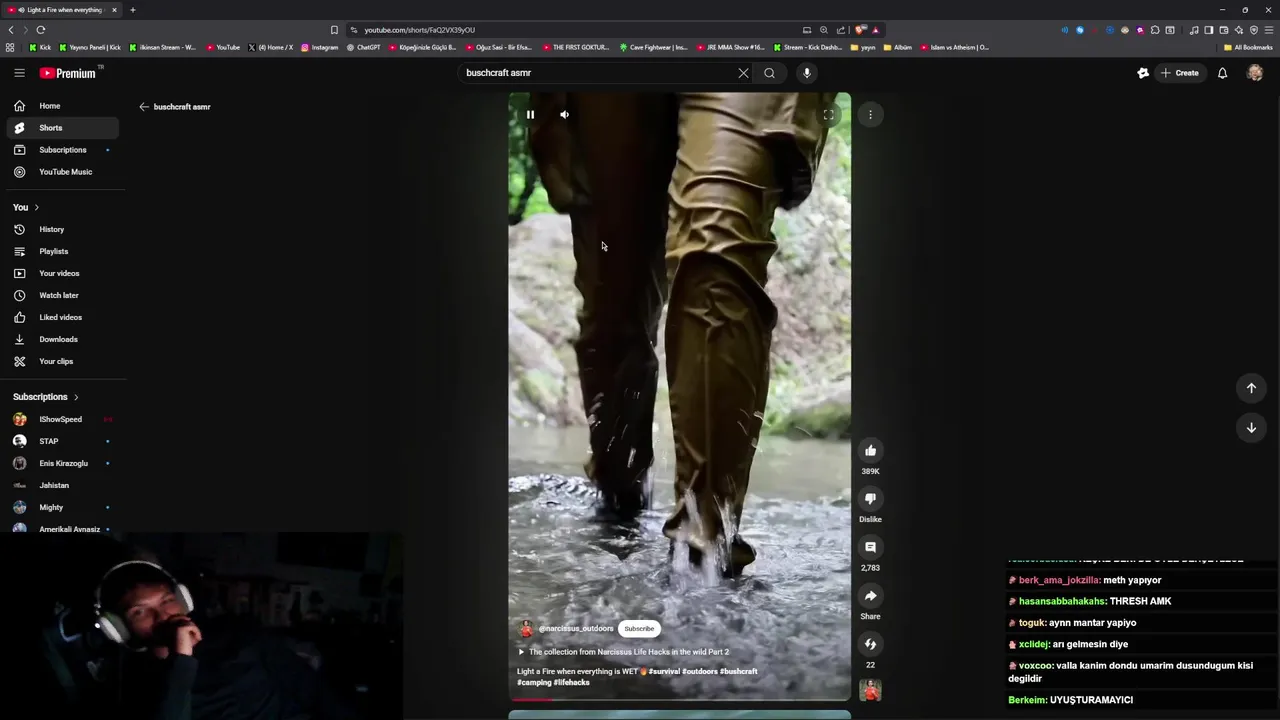Open the YouTube hamburger guide menu

pos(19,73)
